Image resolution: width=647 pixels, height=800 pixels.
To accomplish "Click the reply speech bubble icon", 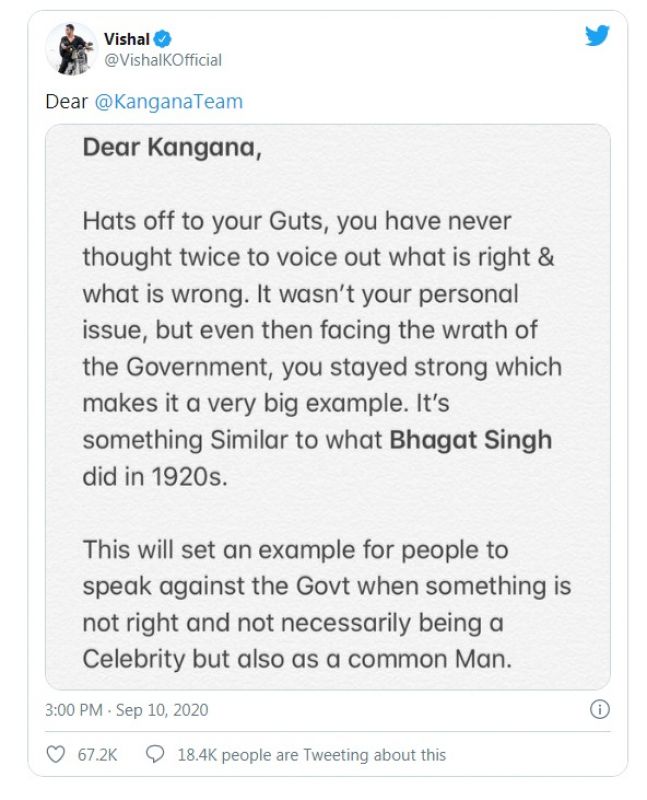I will pyautogui.click(x=155, y=754).
